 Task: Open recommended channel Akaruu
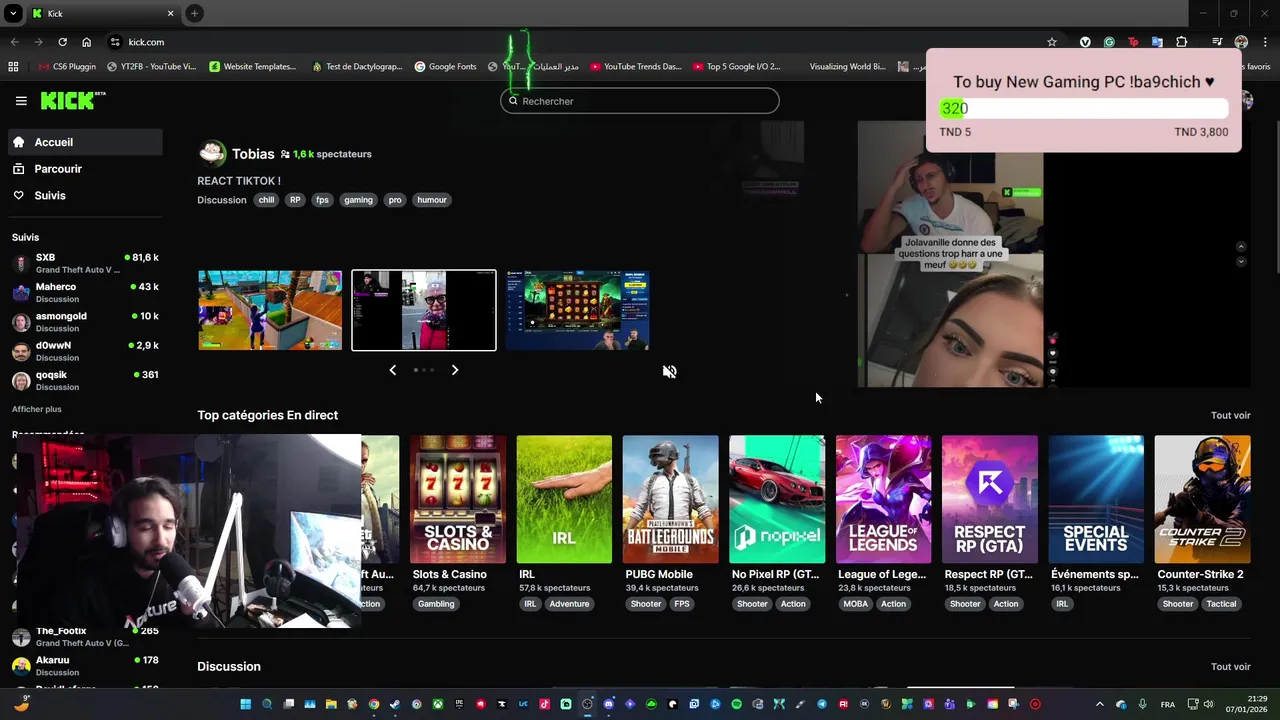(x=85, y=665)
